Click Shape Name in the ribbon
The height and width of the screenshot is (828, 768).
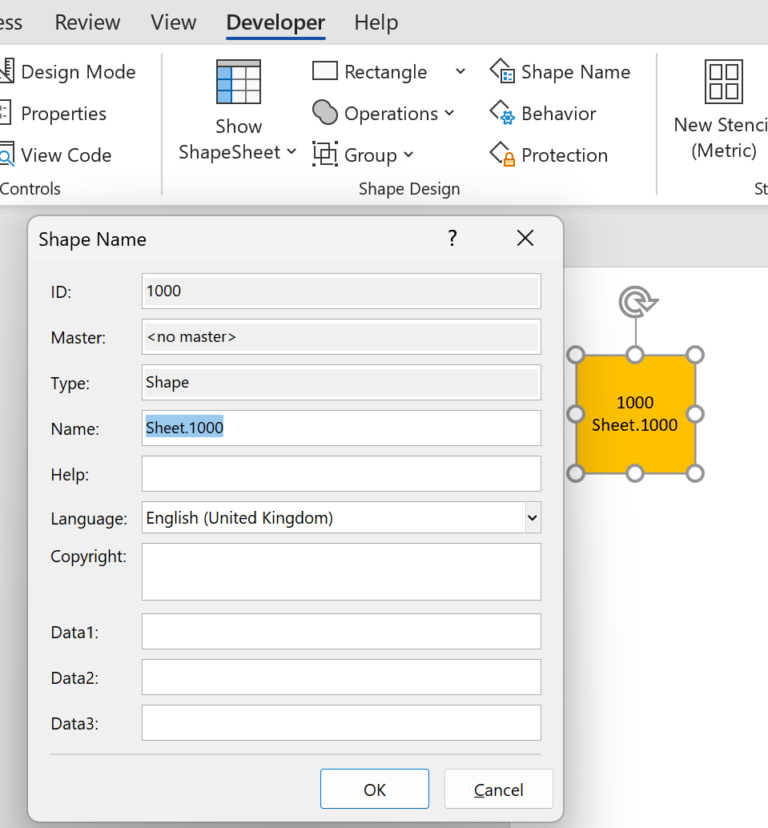coord(561,71)
